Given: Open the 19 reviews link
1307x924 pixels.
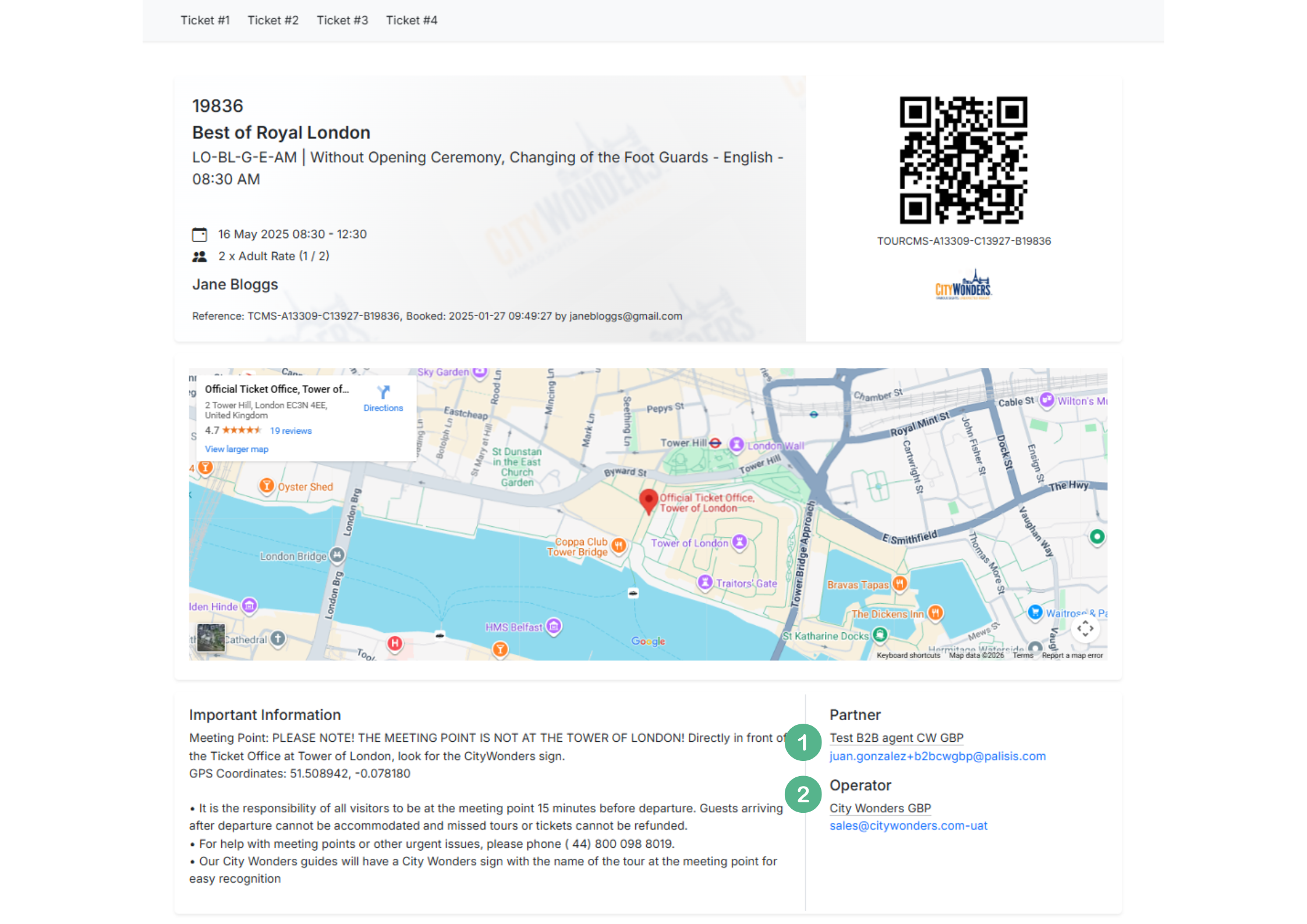Looking at the screenshot, I should tap(291, 431).
